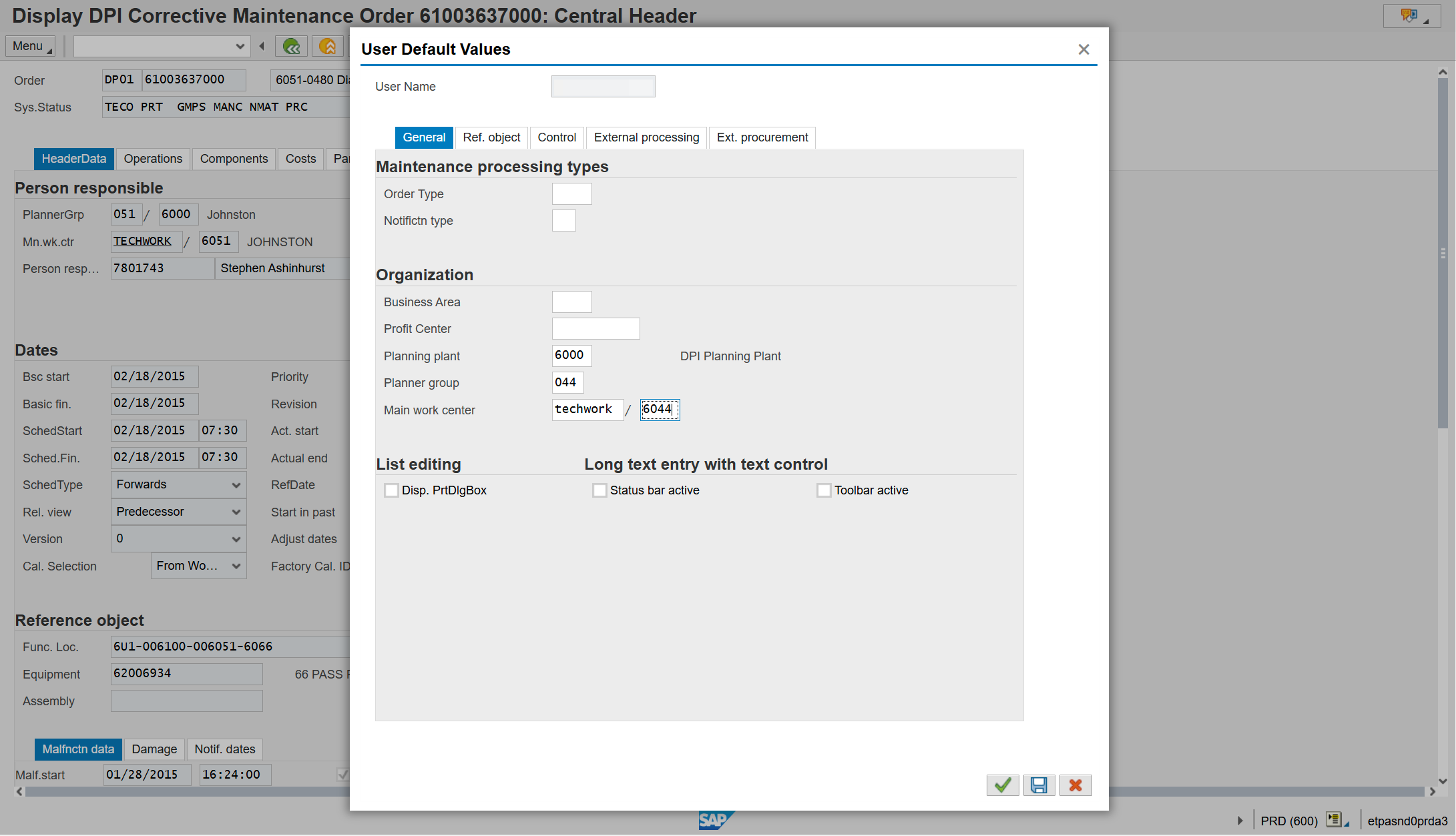Image resolution: width=1456 pixels, height=836 pixels.
Task: Check the Toolbar active option
Action: pos(824,490)
